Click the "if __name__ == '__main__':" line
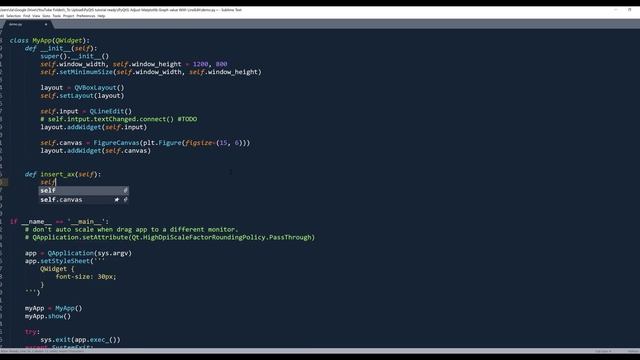 point(60,222)
